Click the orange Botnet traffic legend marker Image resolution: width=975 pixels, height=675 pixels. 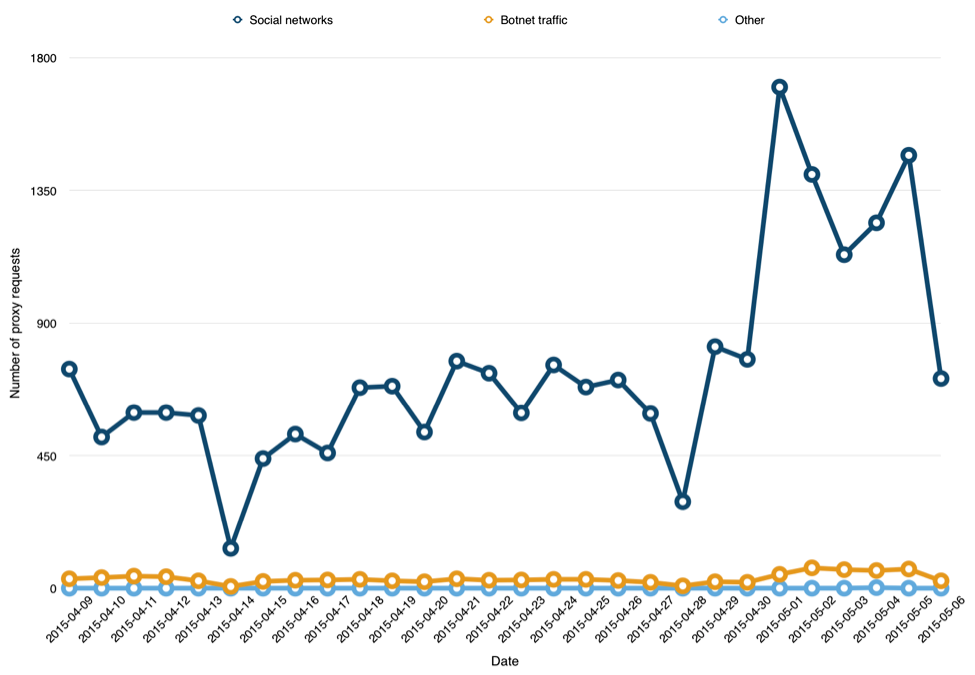pos(489,20)
